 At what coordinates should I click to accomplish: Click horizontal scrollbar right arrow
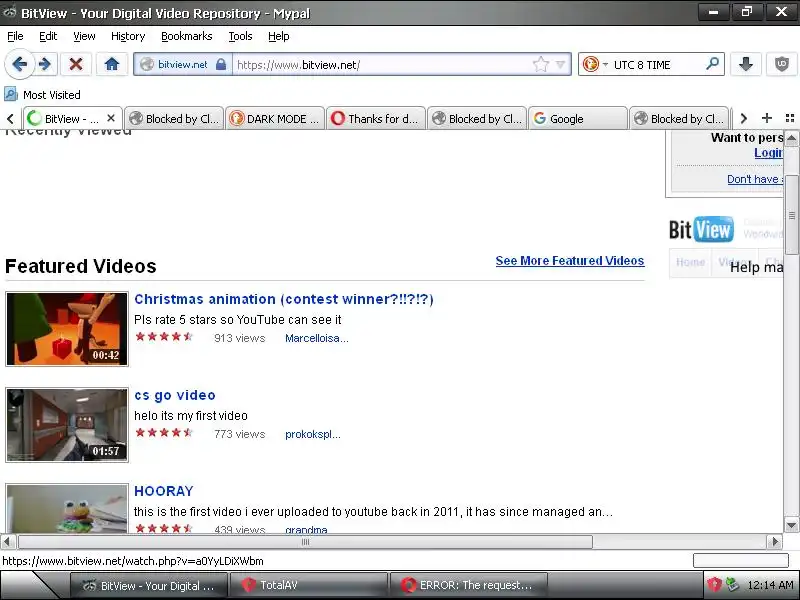click(x=776, y=541)
